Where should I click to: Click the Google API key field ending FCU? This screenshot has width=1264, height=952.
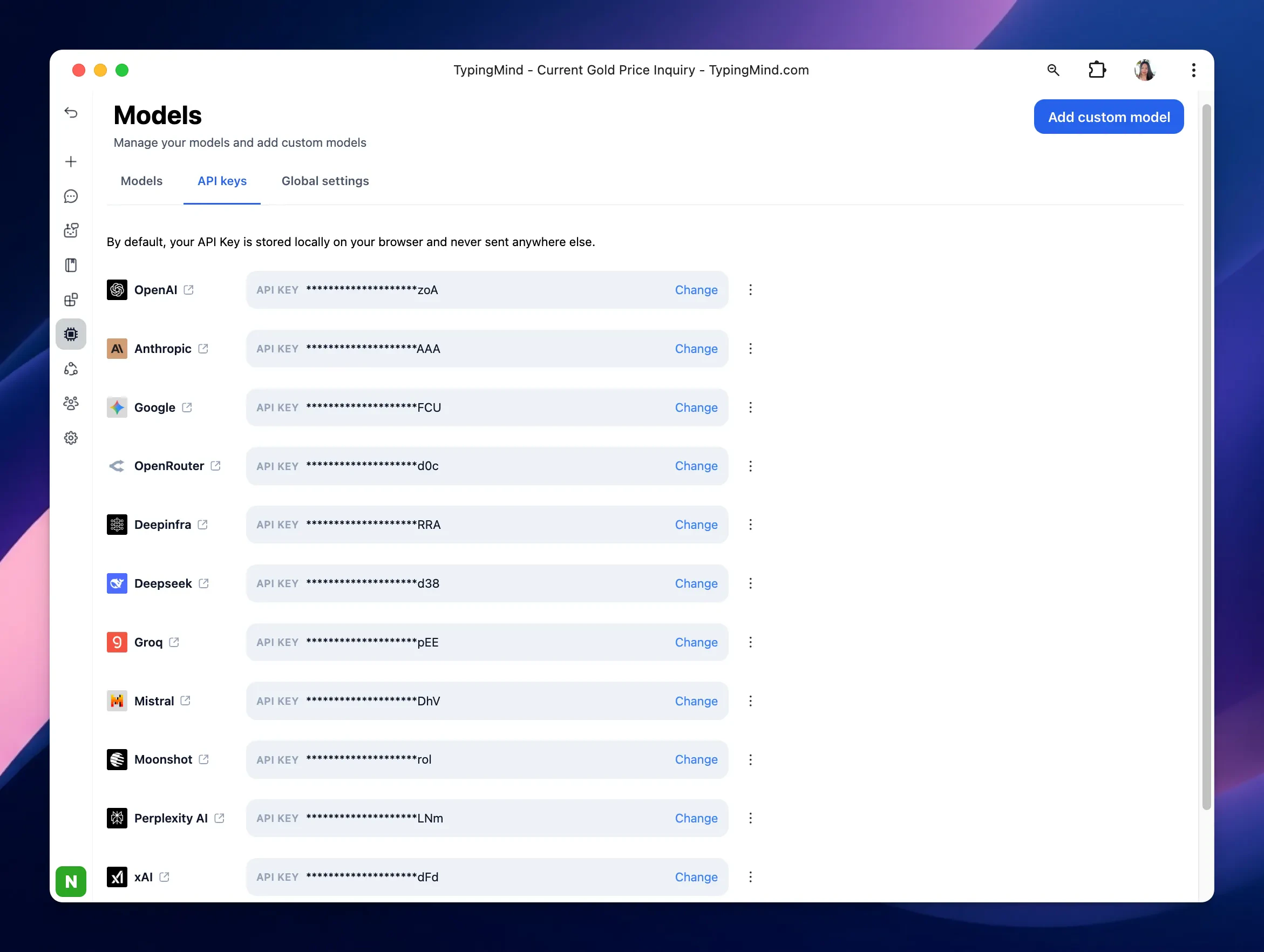[x=487, y=407]
